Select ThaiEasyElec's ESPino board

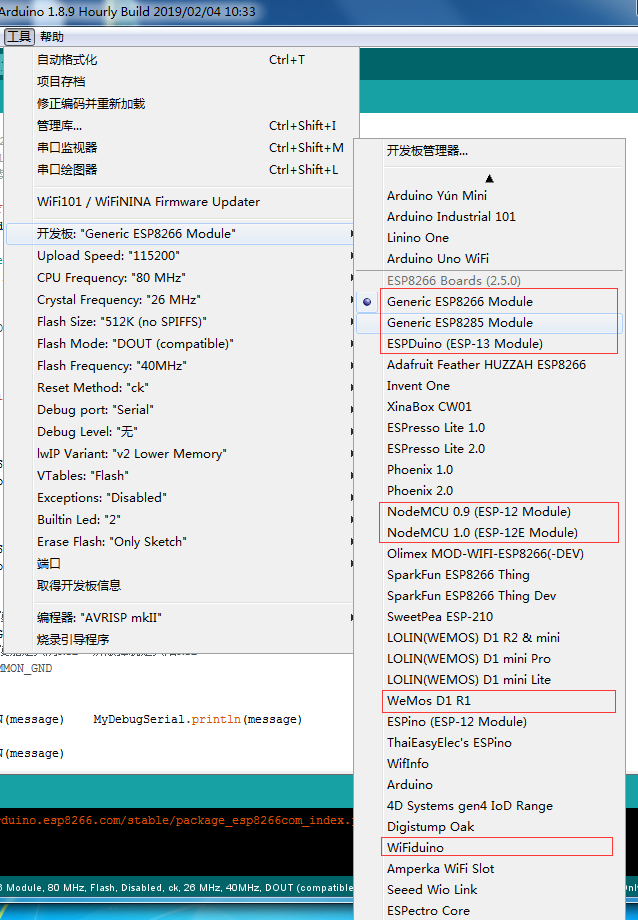(490, 743)
